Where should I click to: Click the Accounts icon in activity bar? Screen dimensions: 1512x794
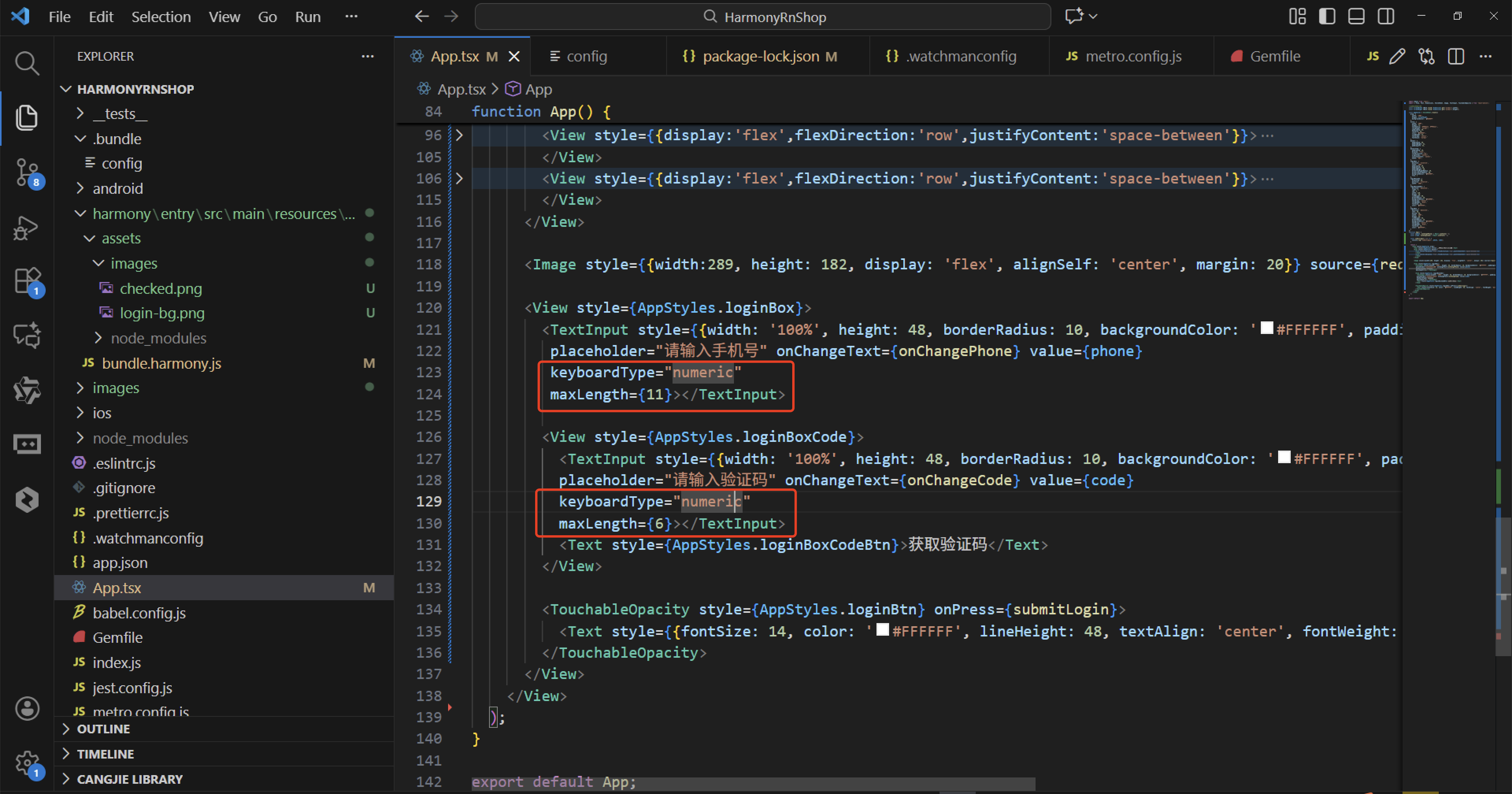(x=26, y=708)
